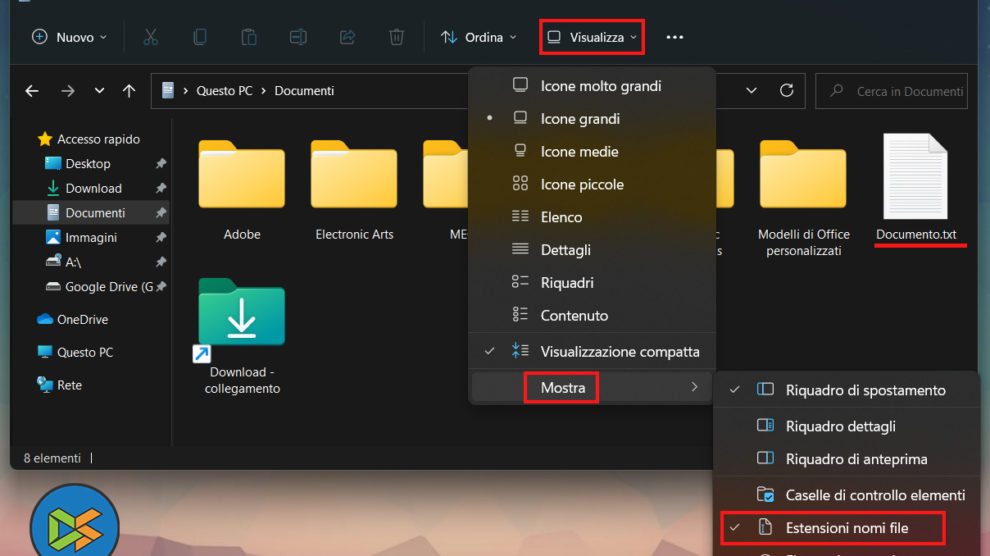The height and width of the screenshot is (556, 990).
Task: Expand the Mostra submenu
Action: pyautogui.click(x=563, y=387)
